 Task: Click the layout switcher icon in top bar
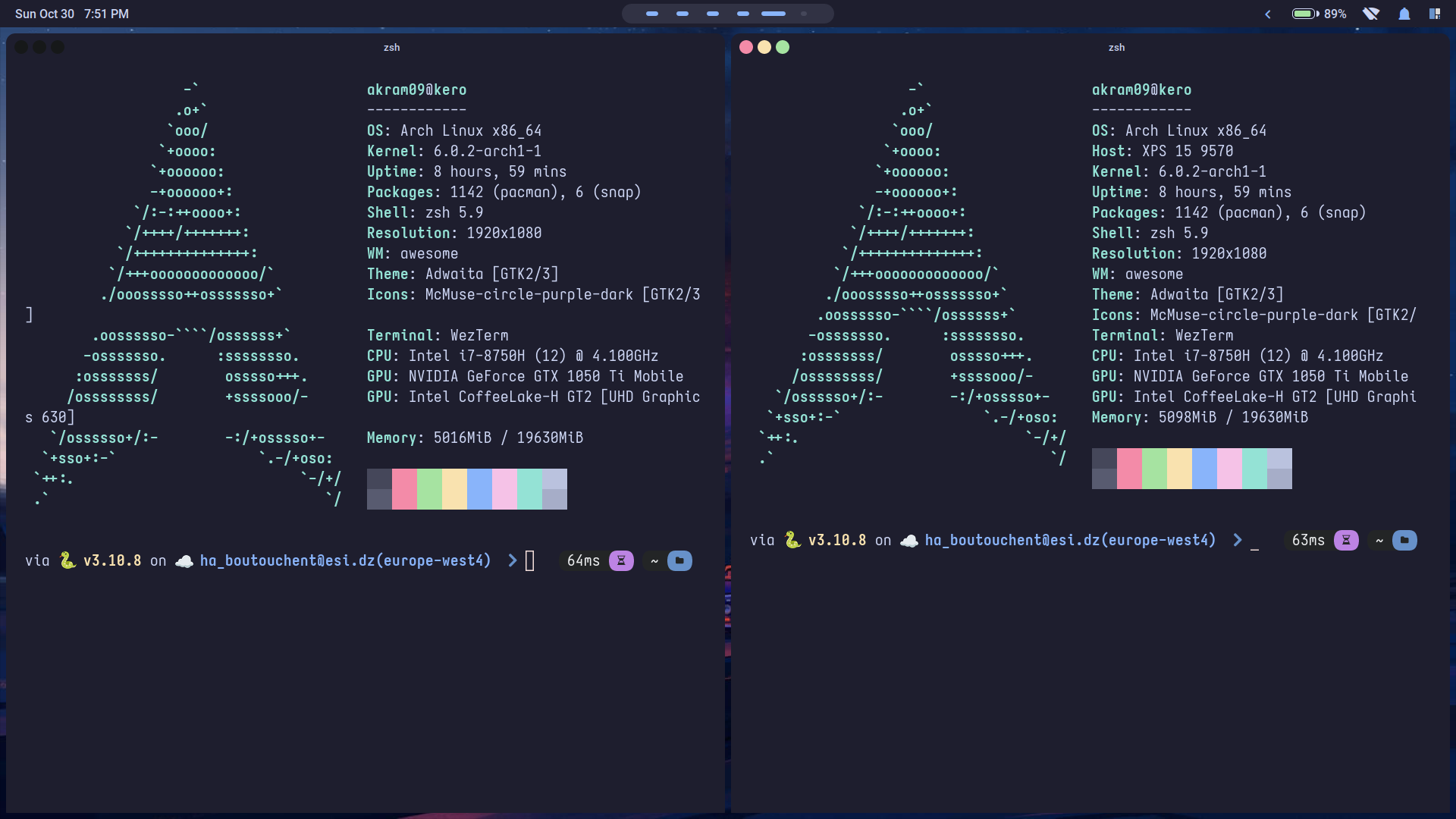point(1435,14)
